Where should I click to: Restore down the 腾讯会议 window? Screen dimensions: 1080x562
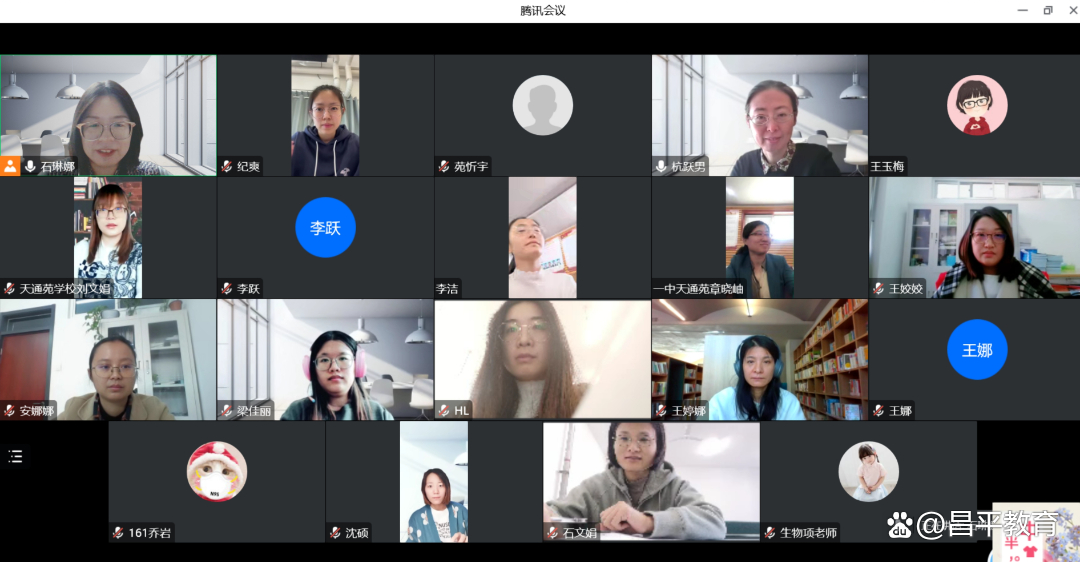(1047, 11)
